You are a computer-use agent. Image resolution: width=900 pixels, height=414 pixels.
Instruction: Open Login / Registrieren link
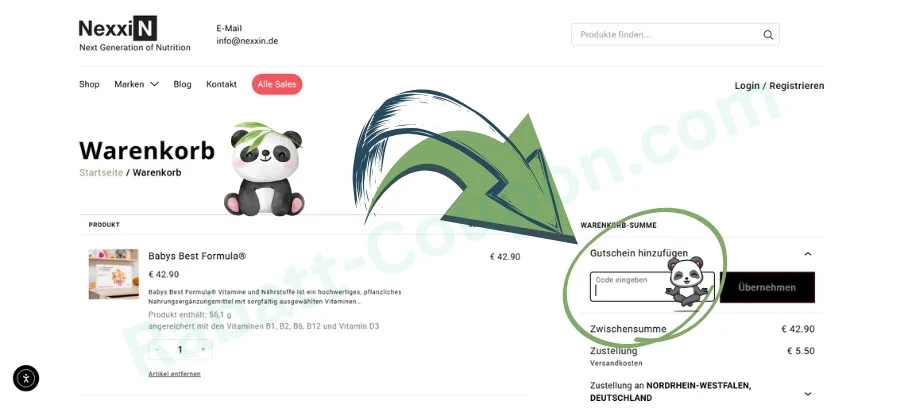(x=779, y=86)
